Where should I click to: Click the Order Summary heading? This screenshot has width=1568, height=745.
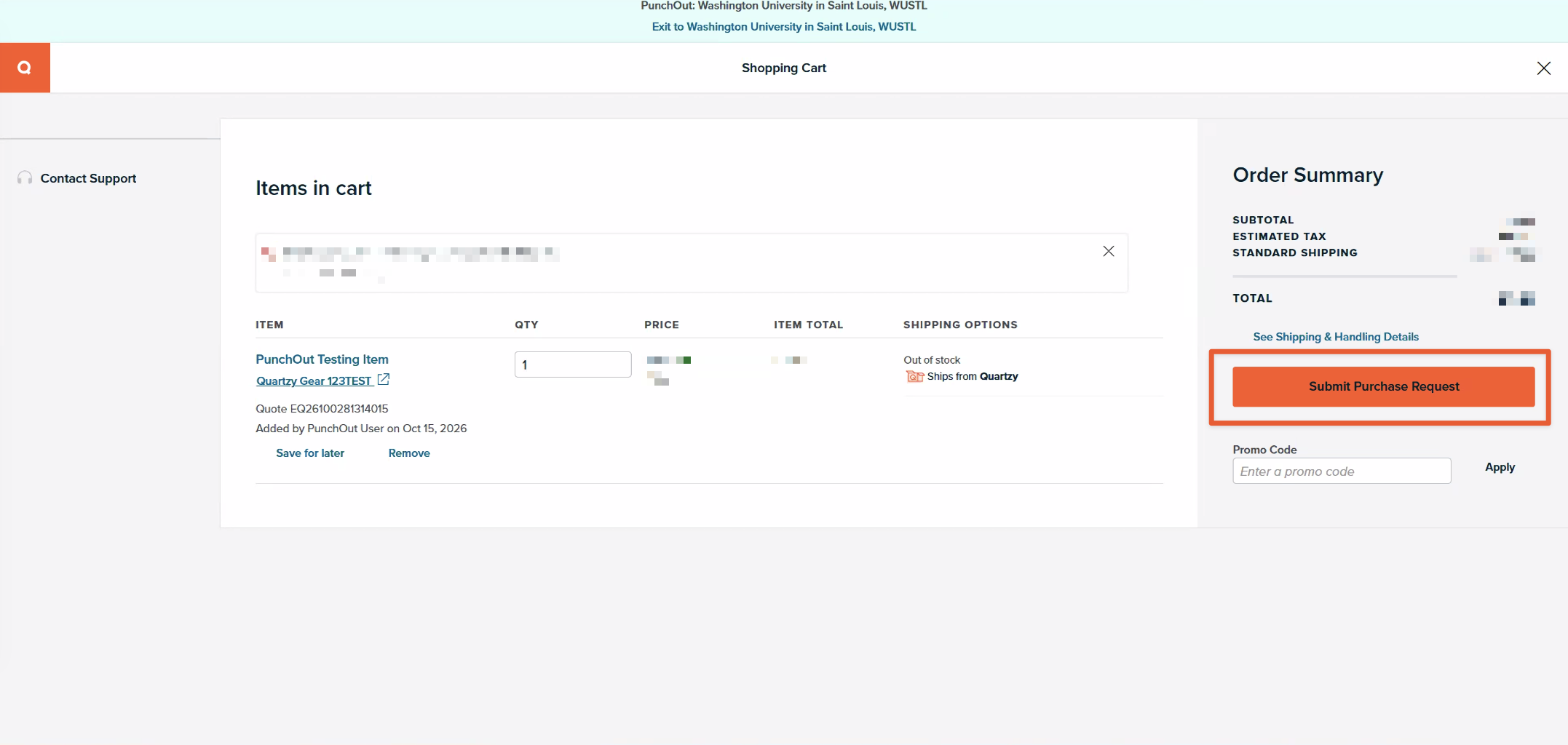pos(1307,175)
